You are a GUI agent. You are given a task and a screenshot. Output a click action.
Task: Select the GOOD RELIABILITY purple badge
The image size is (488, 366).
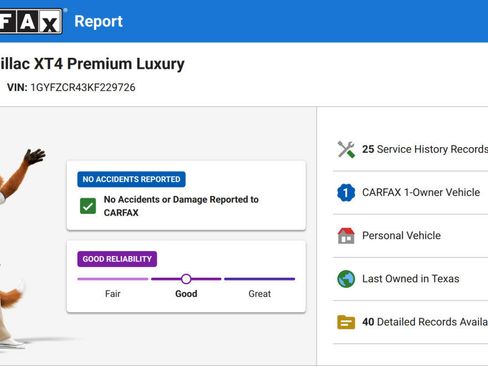[117, 259]
